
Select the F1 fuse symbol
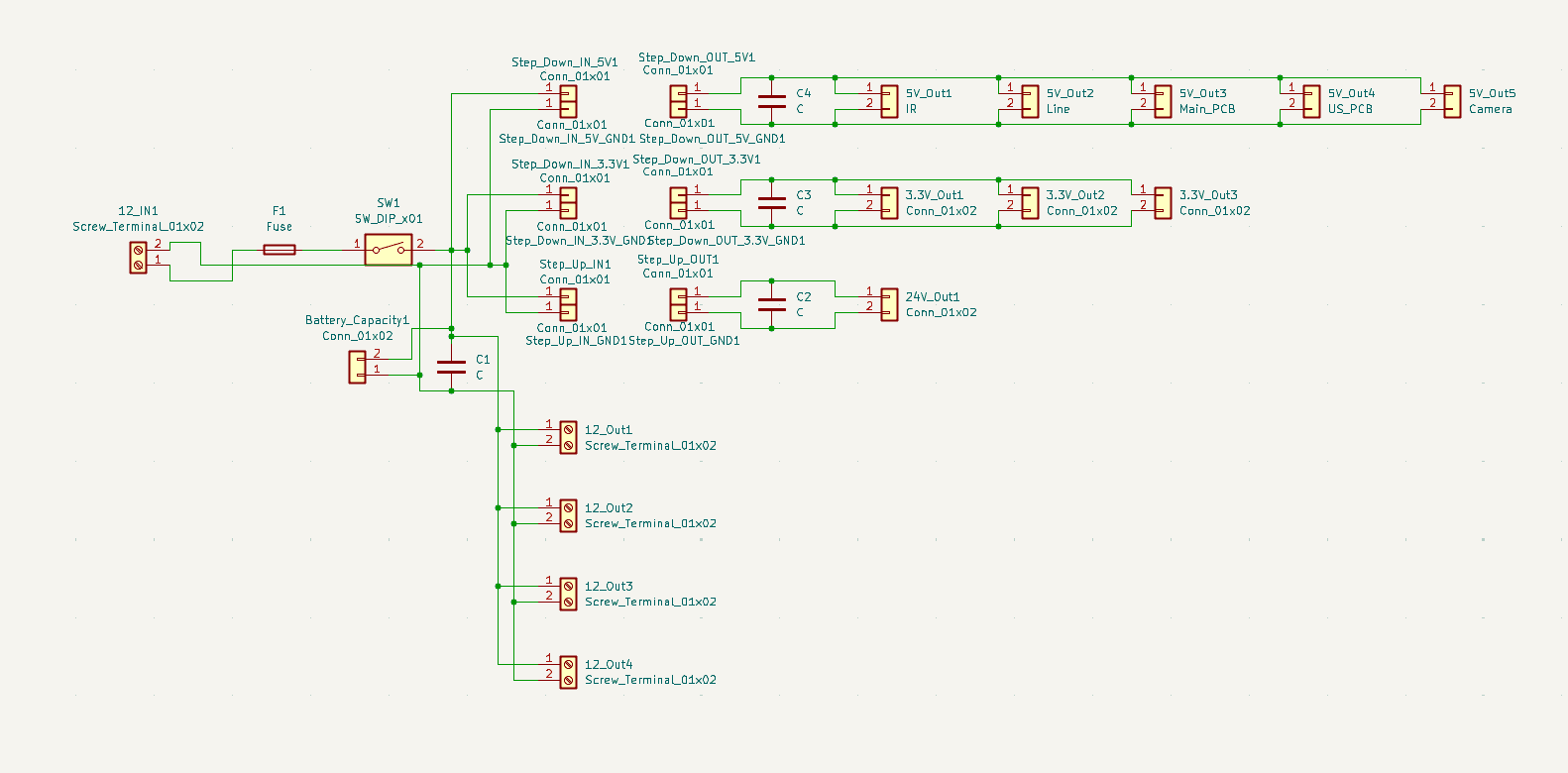(280, 250)
